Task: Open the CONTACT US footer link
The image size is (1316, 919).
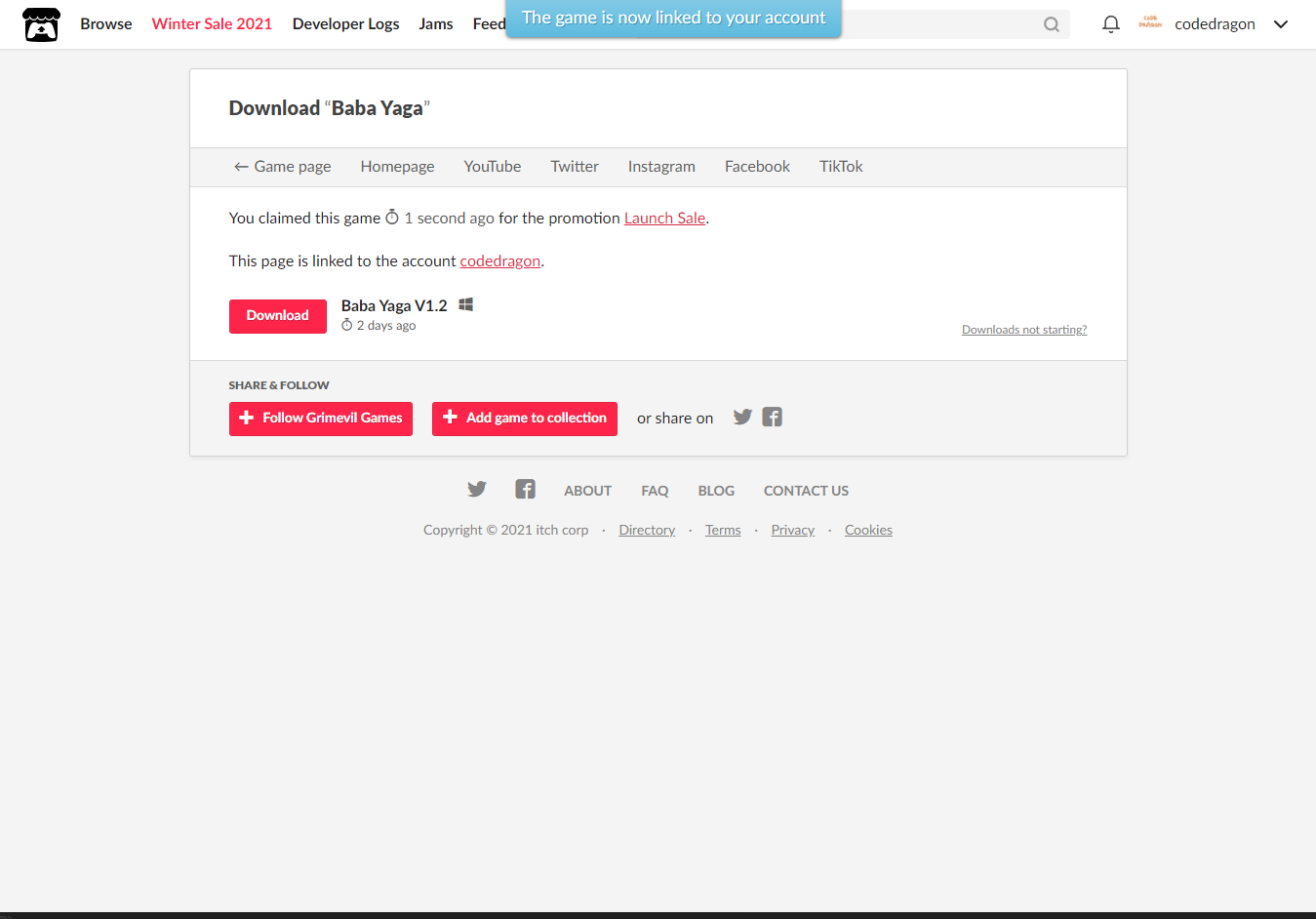Action: coord(806,491)
